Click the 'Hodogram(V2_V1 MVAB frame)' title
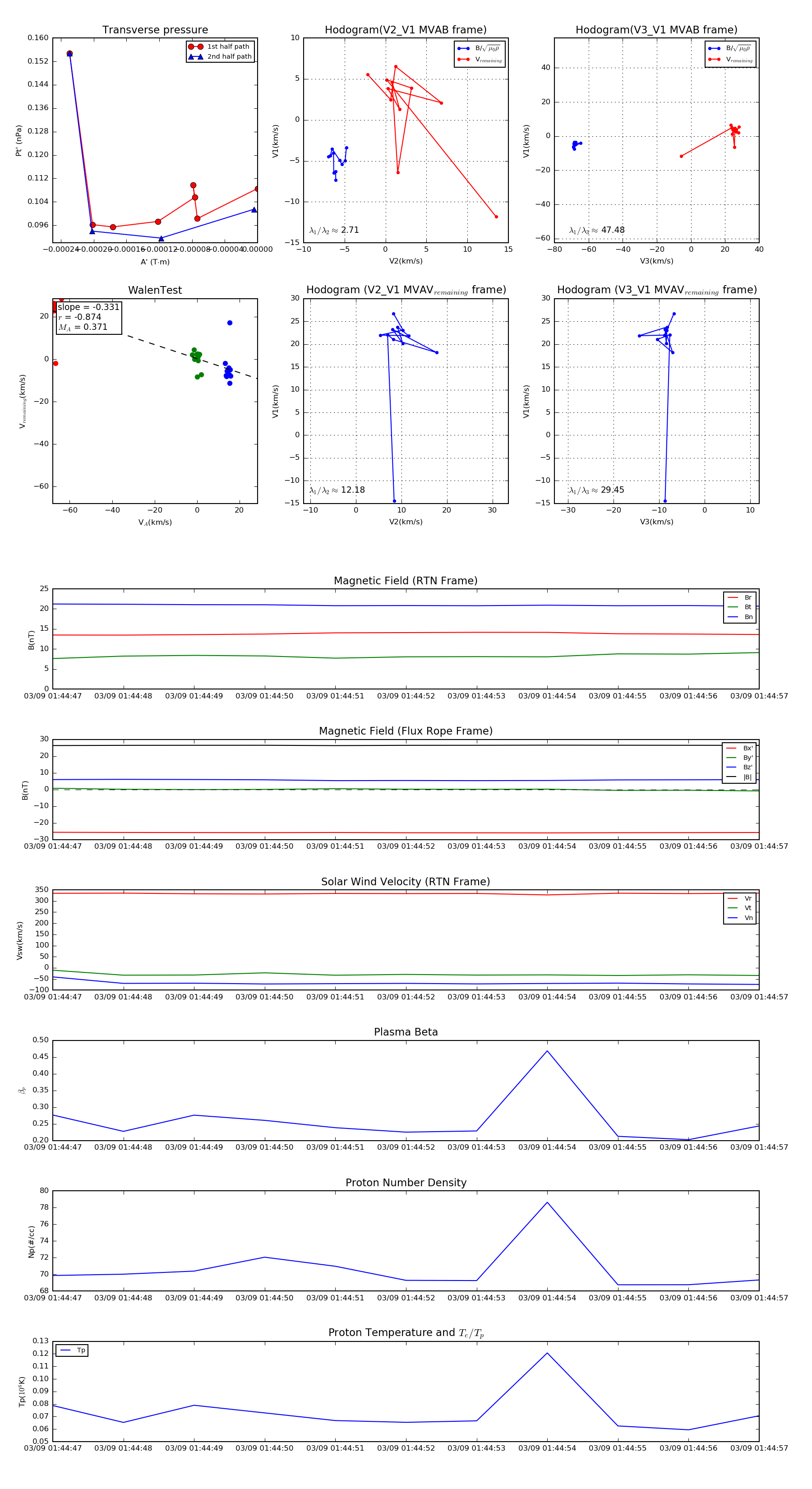 tap(406, 30)
